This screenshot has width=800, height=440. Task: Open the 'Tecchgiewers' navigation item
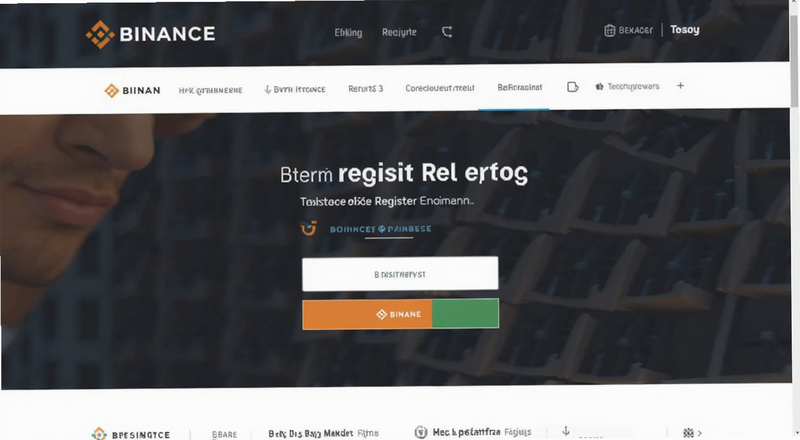click(627, 86)
